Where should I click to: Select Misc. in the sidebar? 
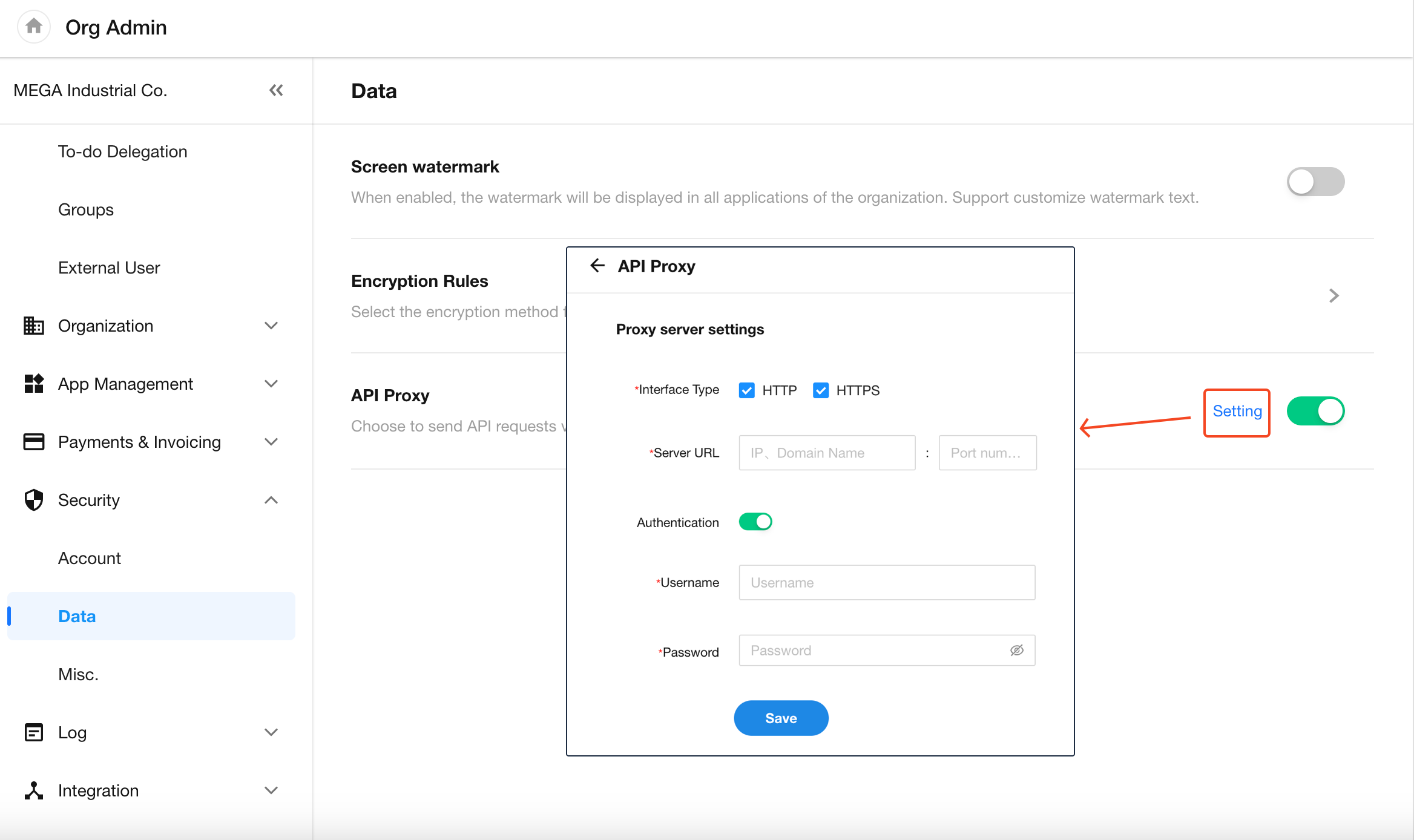point(78,674)
